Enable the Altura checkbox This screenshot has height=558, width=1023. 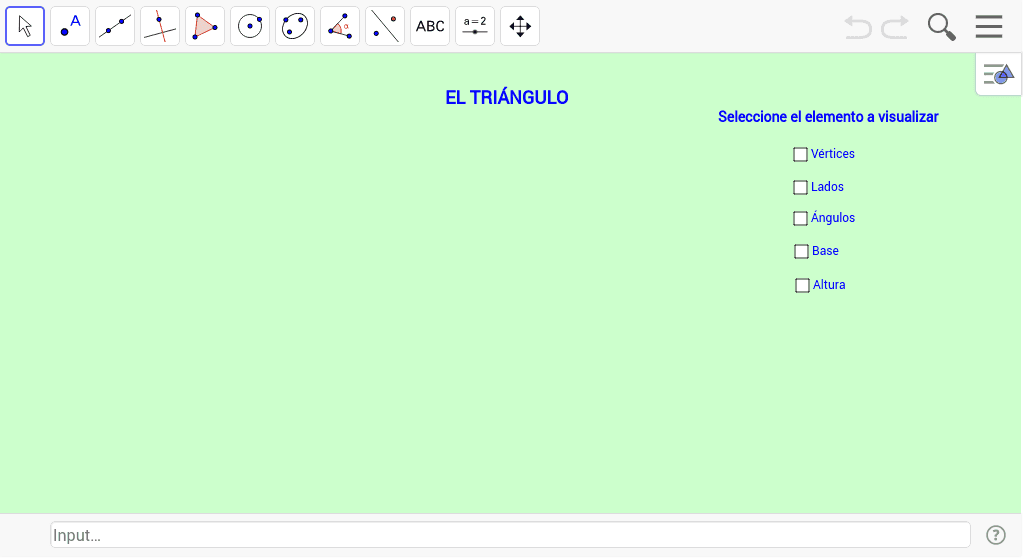[x=802, y=285]
